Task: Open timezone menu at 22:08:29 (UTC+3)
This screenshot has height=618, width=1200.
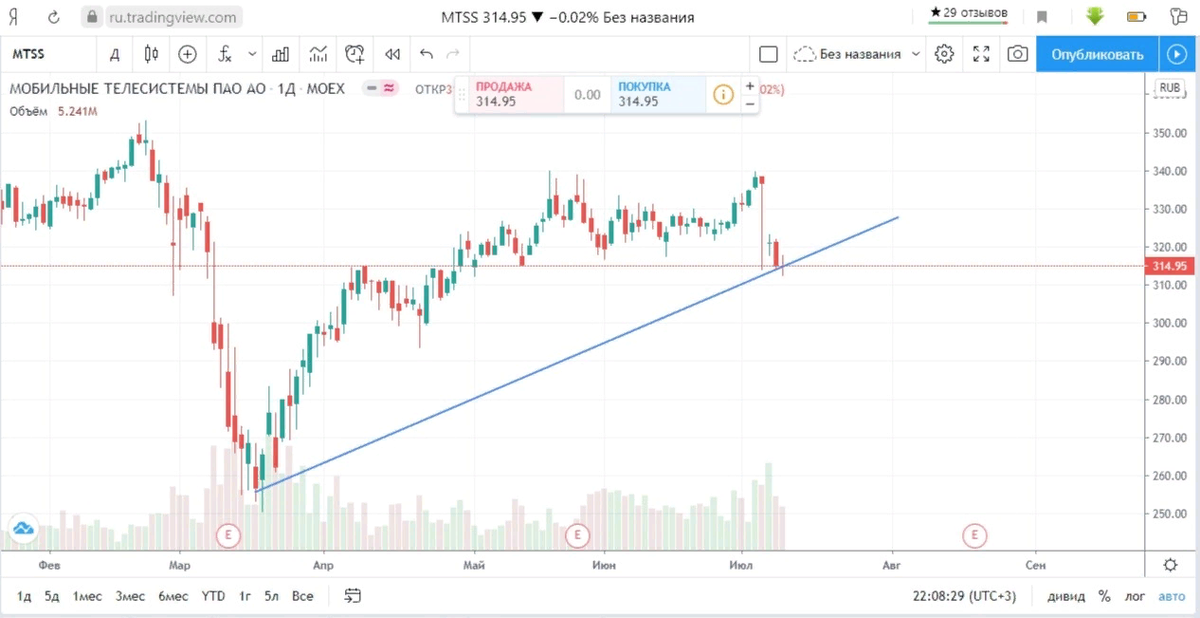Action: [x=966, y=596]
